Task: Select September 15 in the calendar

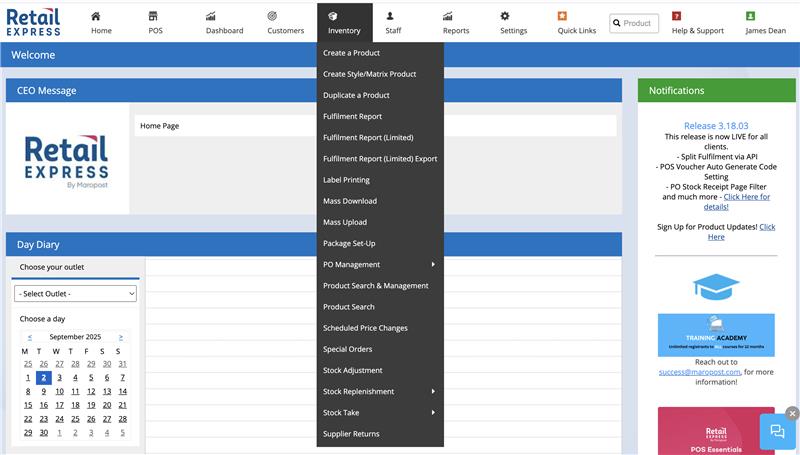Action: [28, 406]
